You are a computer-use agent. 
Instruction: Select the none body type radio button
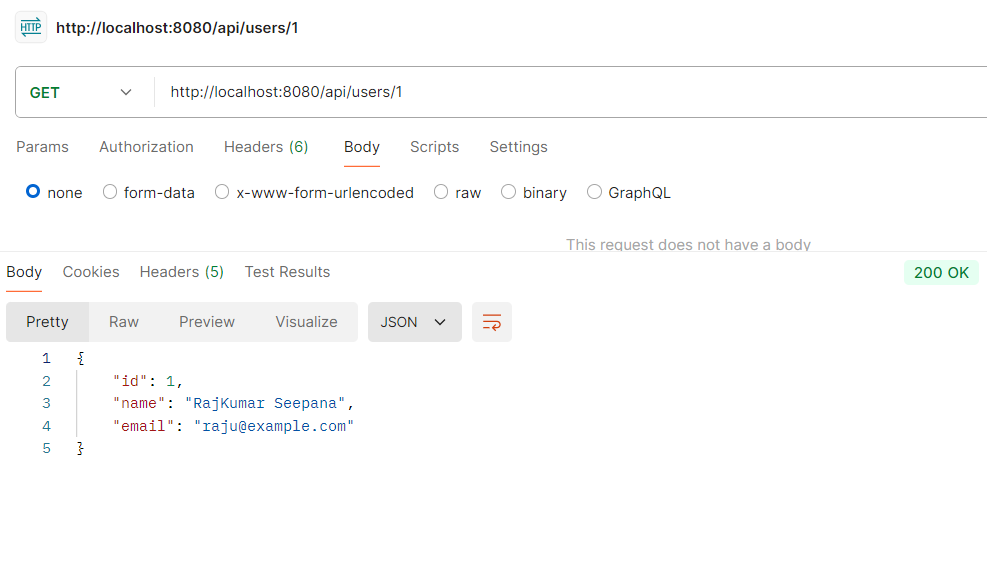33,192
